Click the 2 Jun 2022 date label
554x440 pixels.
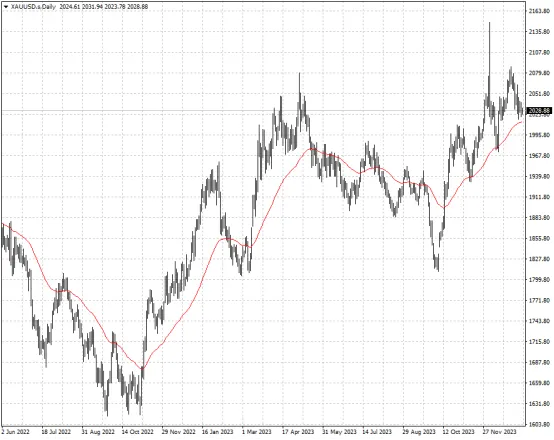click(15, 432)
